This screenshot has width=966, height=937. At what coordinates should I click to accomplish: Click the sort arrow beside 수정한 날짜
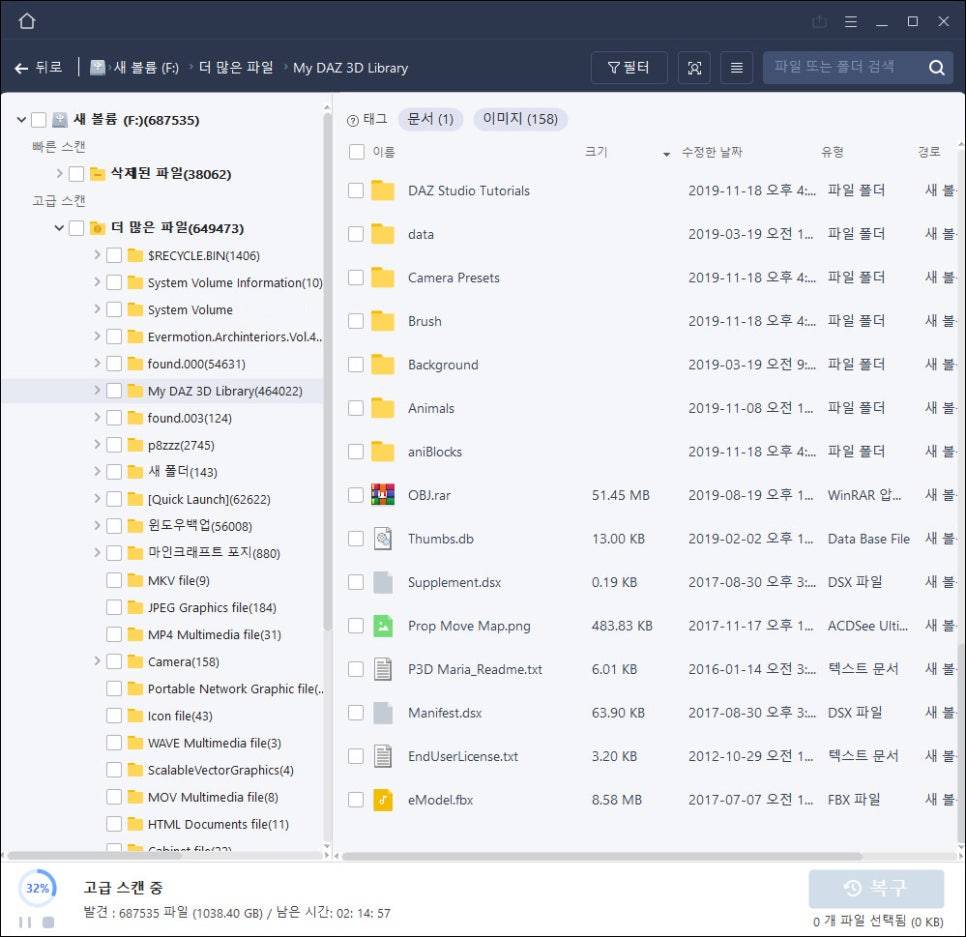(x=666, y=154)
